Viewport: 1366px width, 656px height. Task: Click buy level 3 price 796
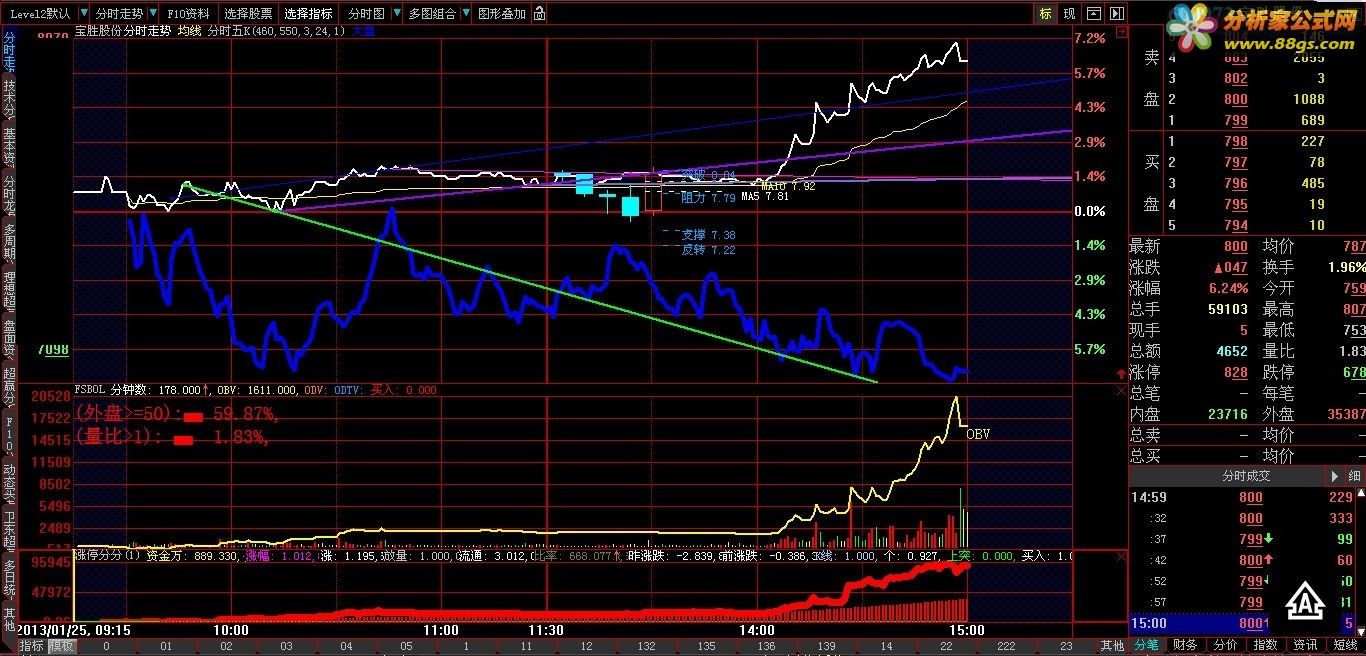(1235, 184)
